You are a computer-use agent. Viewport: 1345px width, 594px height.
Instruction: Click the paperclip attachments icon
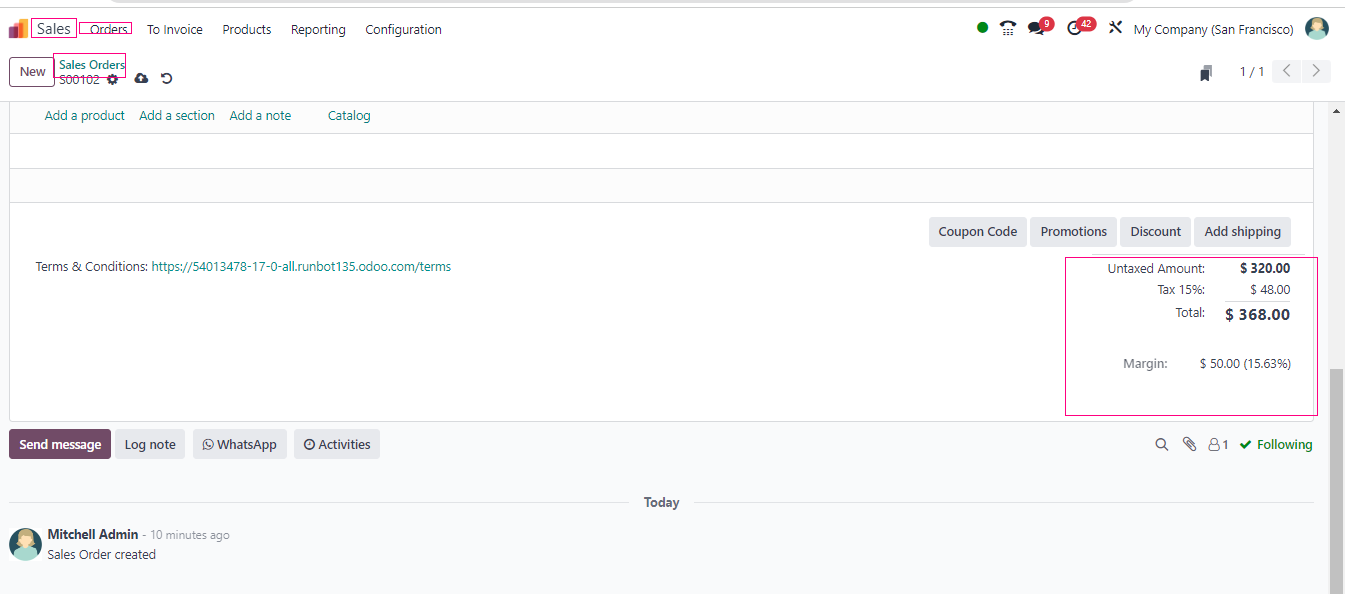(1189, 445)
